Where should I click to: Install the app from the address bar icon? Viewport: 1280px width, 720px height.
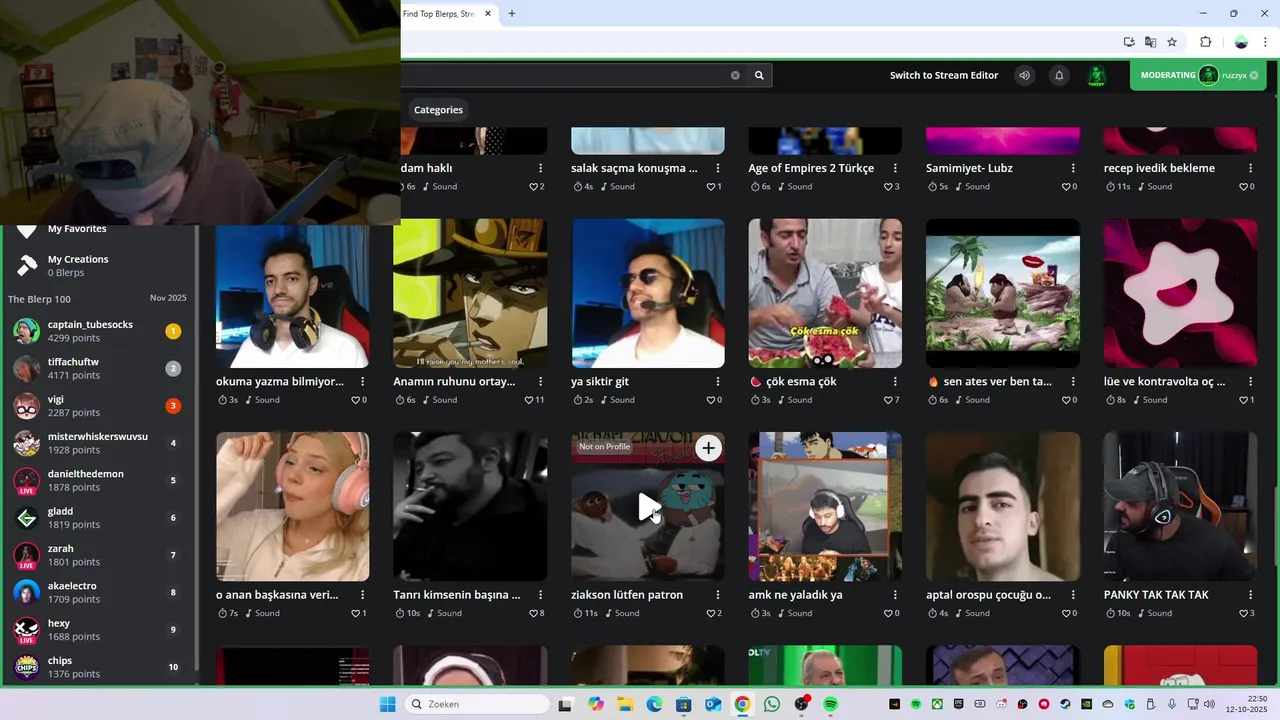pyautogui.click(x=1129, y=42)
